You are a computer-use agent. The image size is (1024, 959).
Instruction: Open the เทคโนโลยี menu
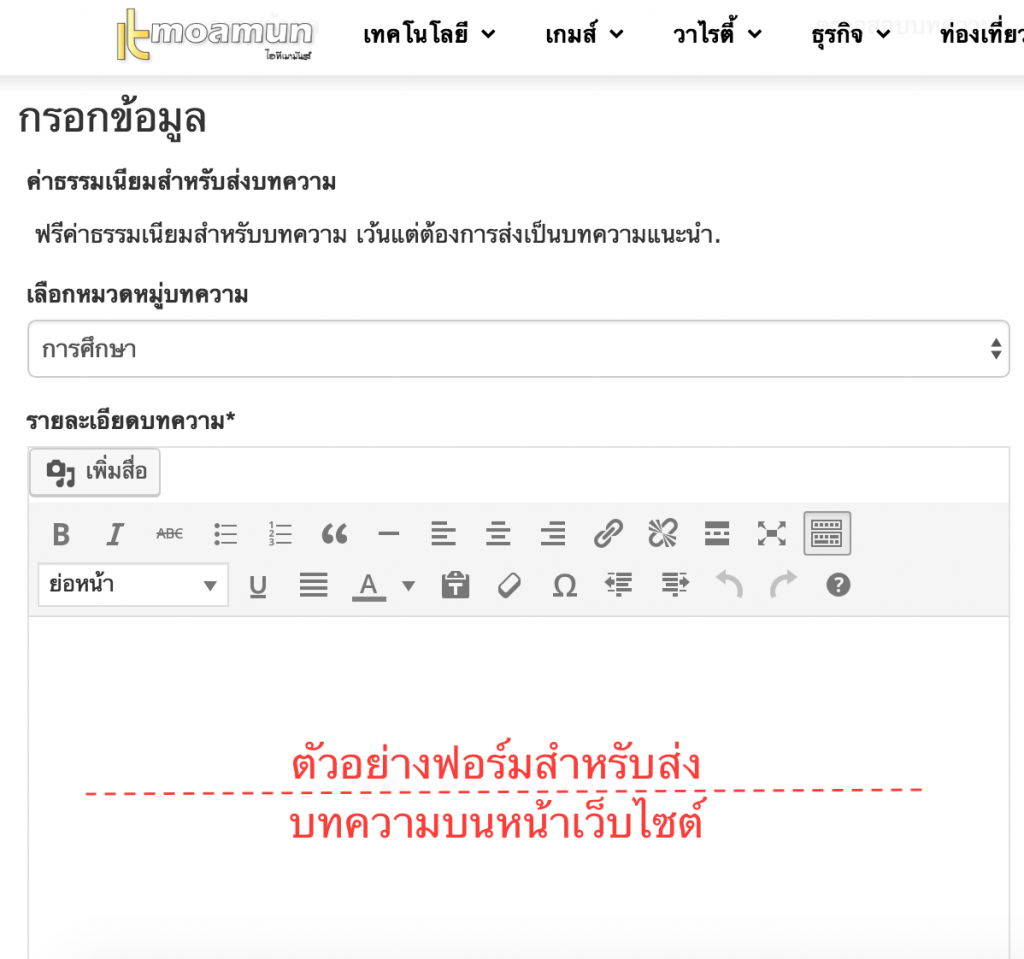click(429, 34)
